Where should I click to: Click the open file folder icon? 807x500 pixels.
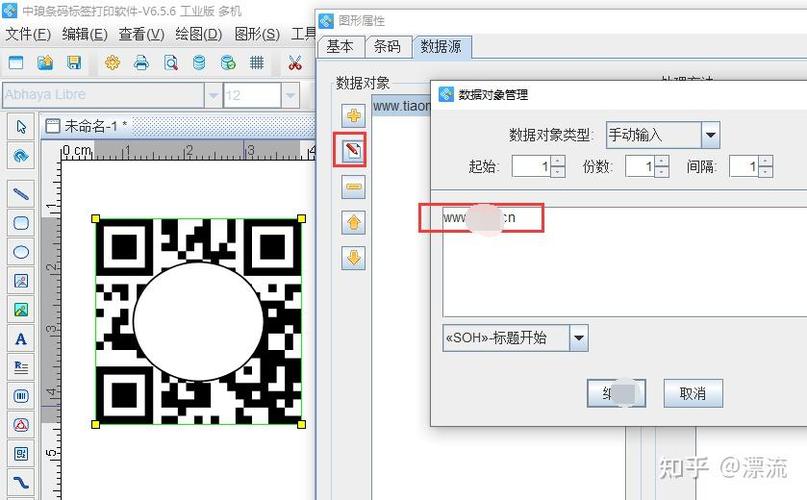(x=45, y=63)
